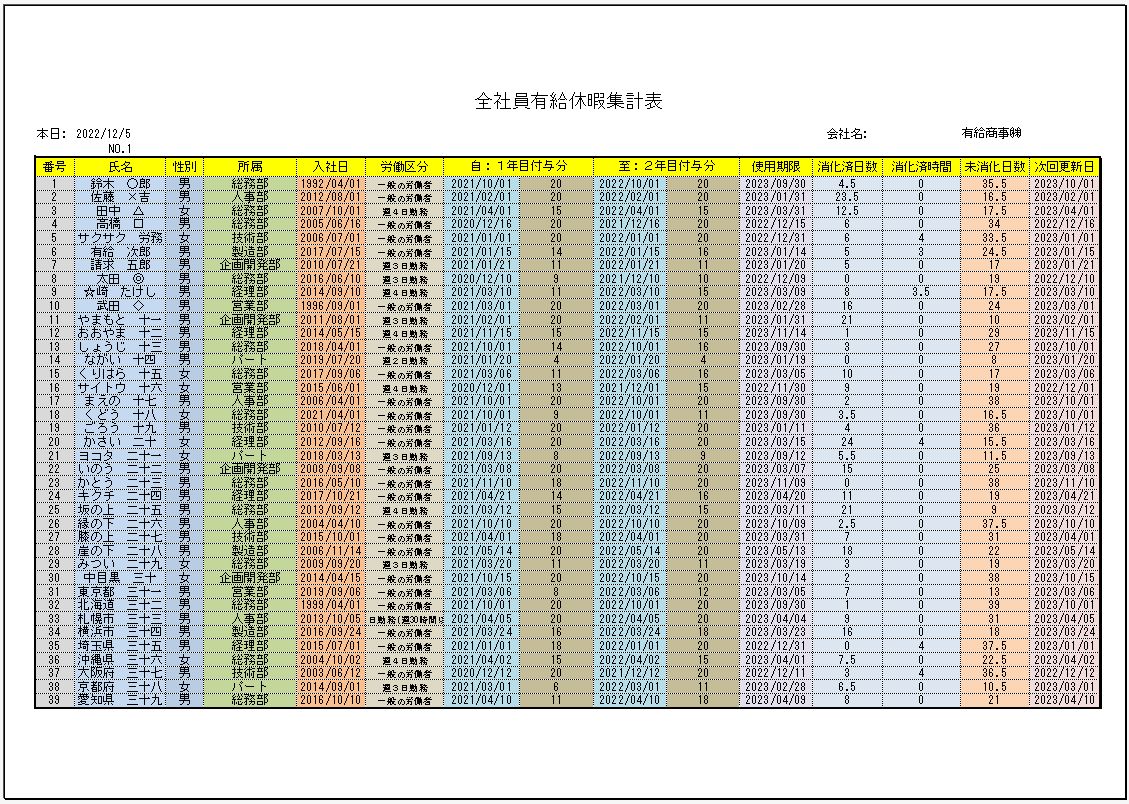
Task: Select the hire date 2017/07/15
Action: click(x=331, y=251)
